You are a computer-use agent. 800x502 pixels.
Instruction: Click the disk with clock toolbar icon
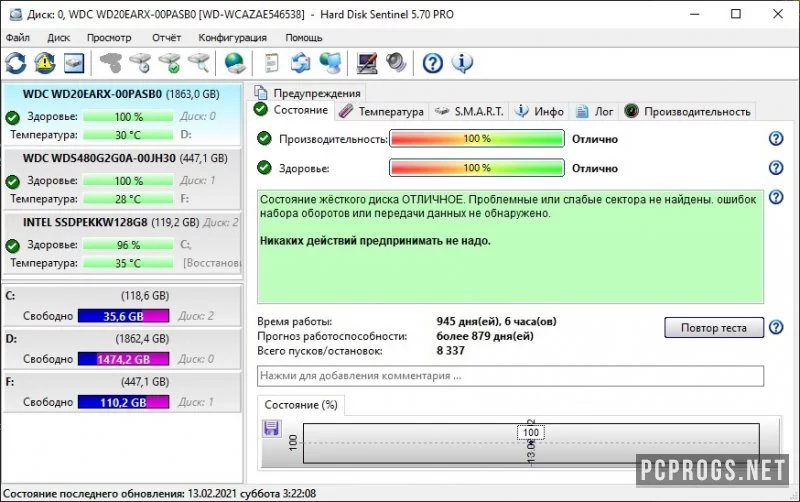140,63
